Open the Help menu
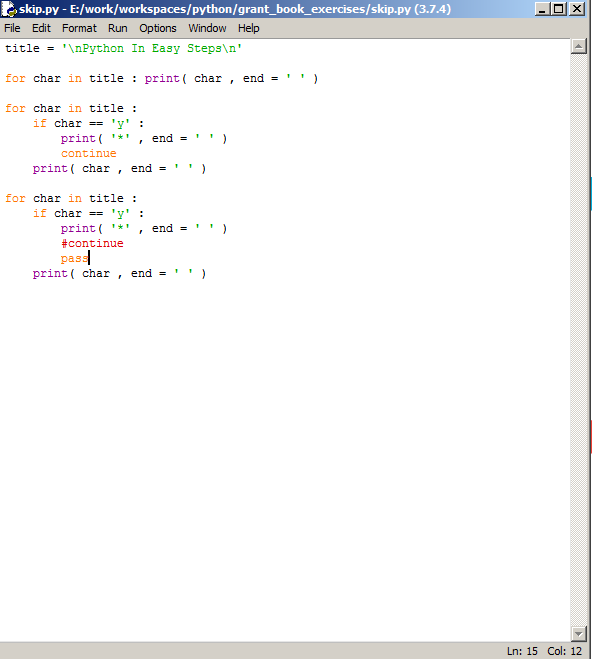Viewport: 592px width, 659px height. [x=249, y=28]
